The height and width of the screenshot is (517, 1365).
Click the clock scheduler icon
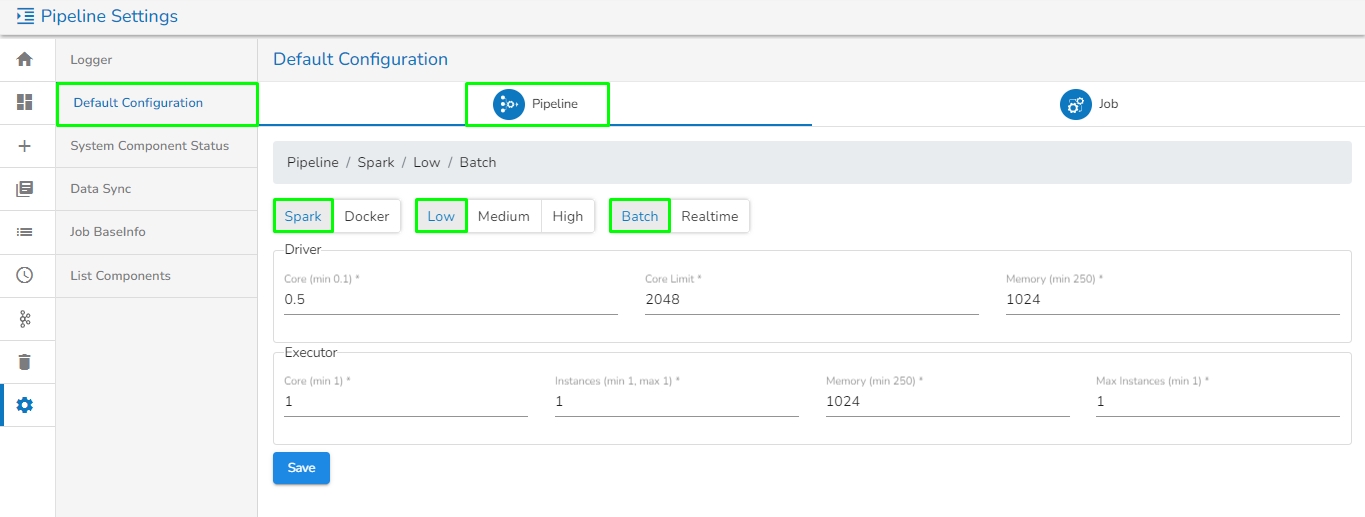(25, 275)
